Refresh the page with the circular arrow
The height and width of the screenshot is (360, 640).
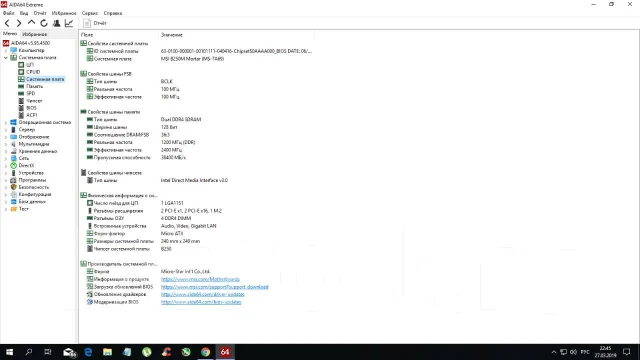(44, 23)
